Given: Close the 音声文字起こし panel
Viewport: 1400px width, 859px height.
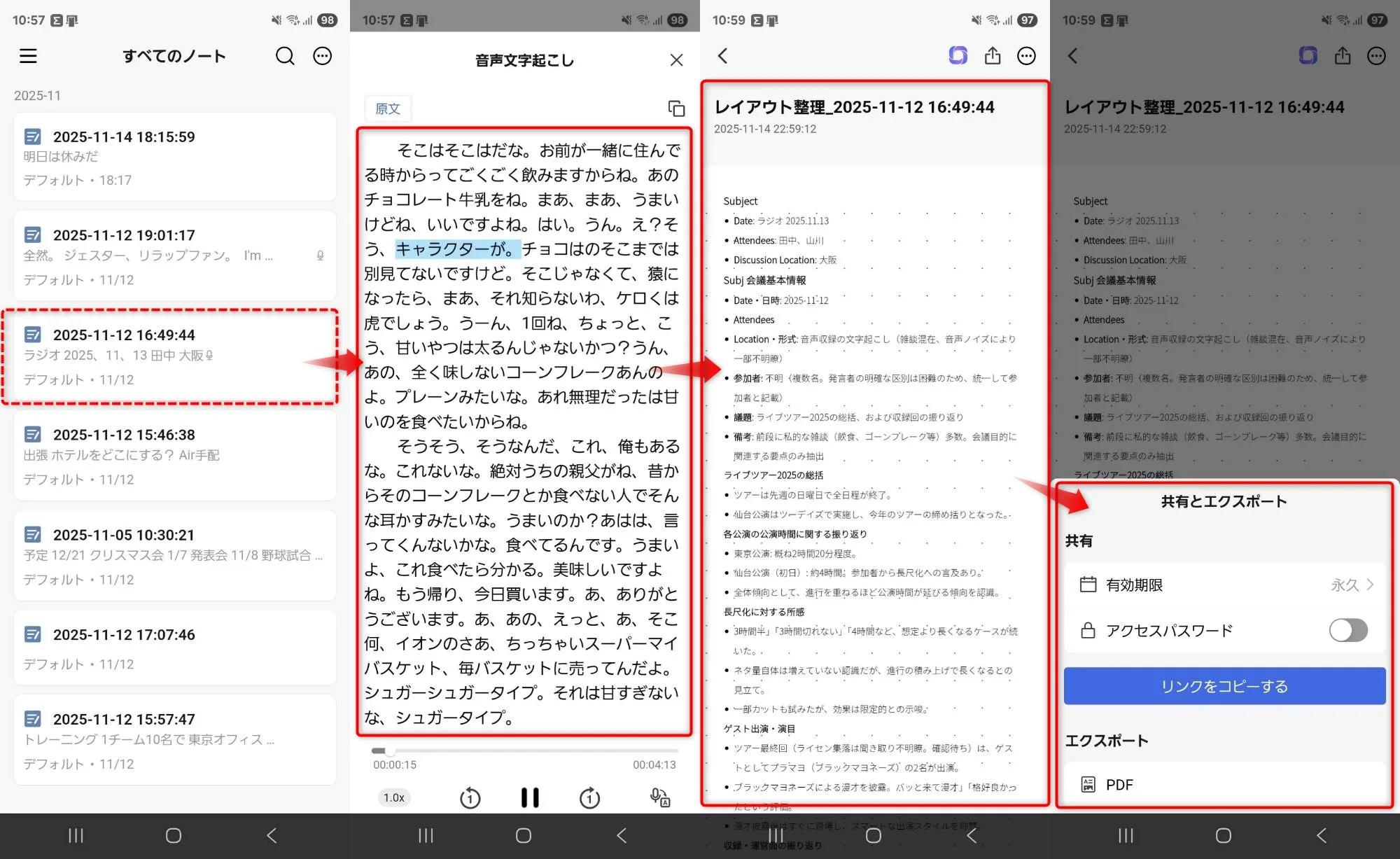Looking at the screenshot, I should (676, 60).
